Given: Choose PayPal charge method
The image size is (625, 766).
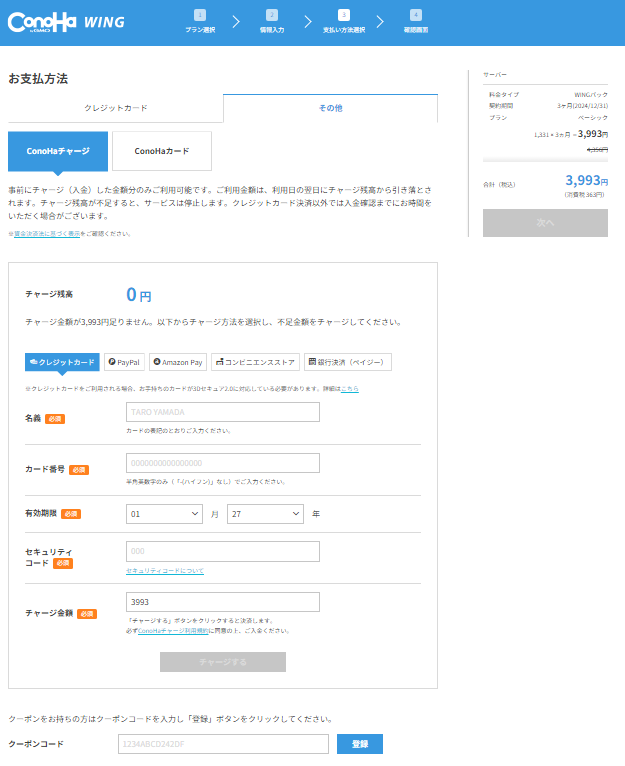Looking at the screenshot, I should coord(124,362).
